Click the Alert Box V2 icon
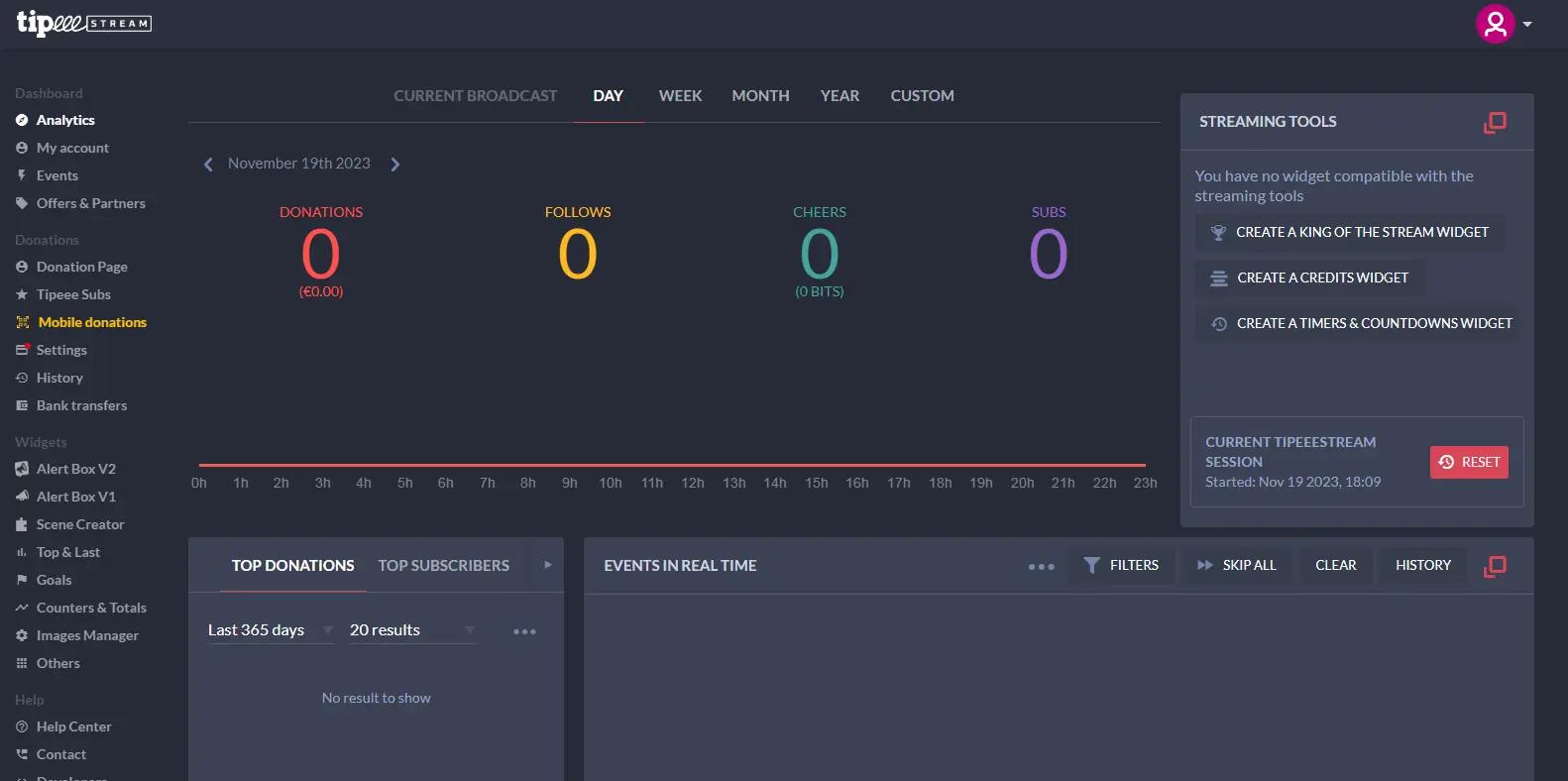 point(22,469)
